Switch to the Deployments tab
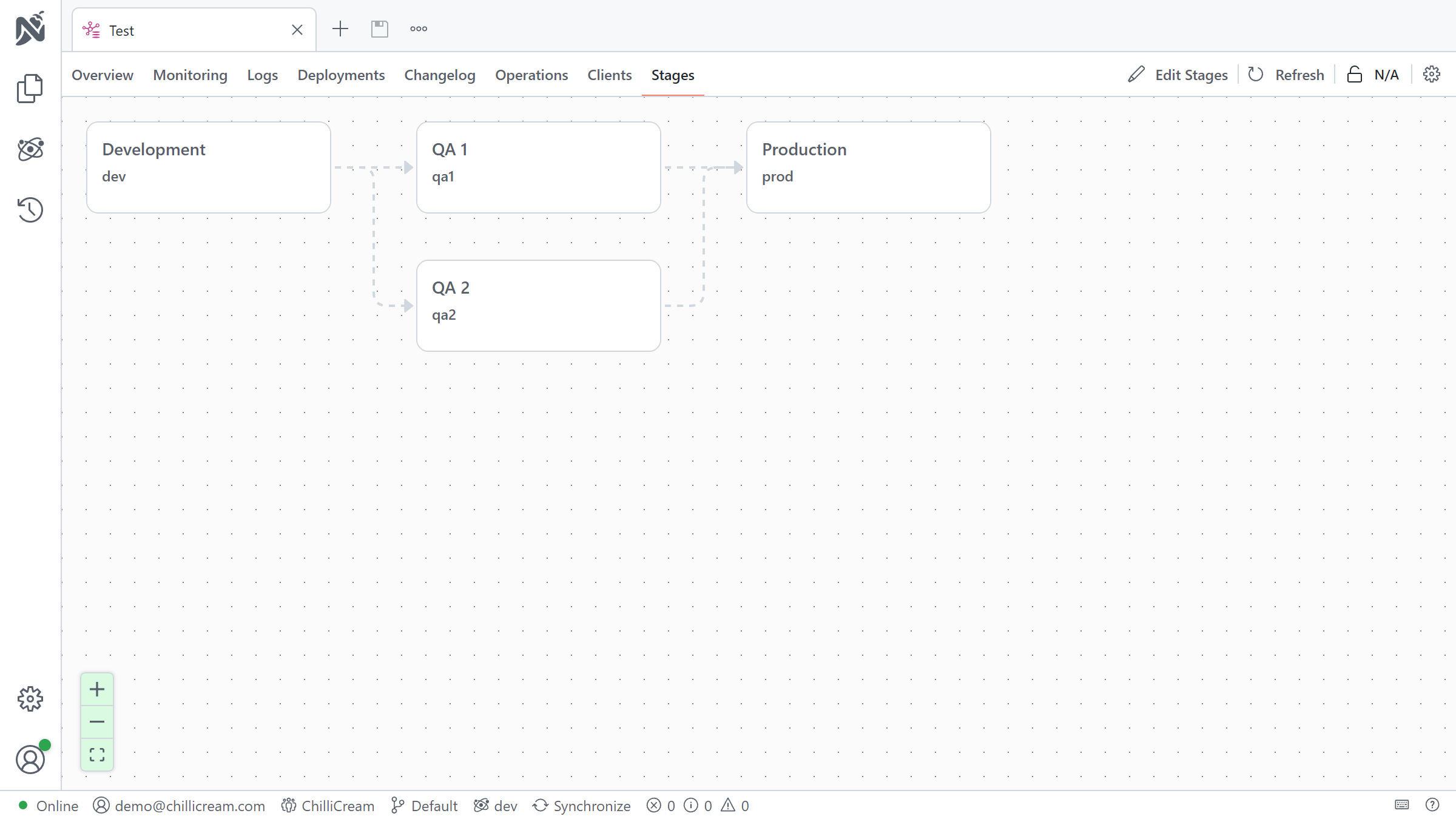The width and height of the screenshot is (1456, 819). click(x=341, y=75)
